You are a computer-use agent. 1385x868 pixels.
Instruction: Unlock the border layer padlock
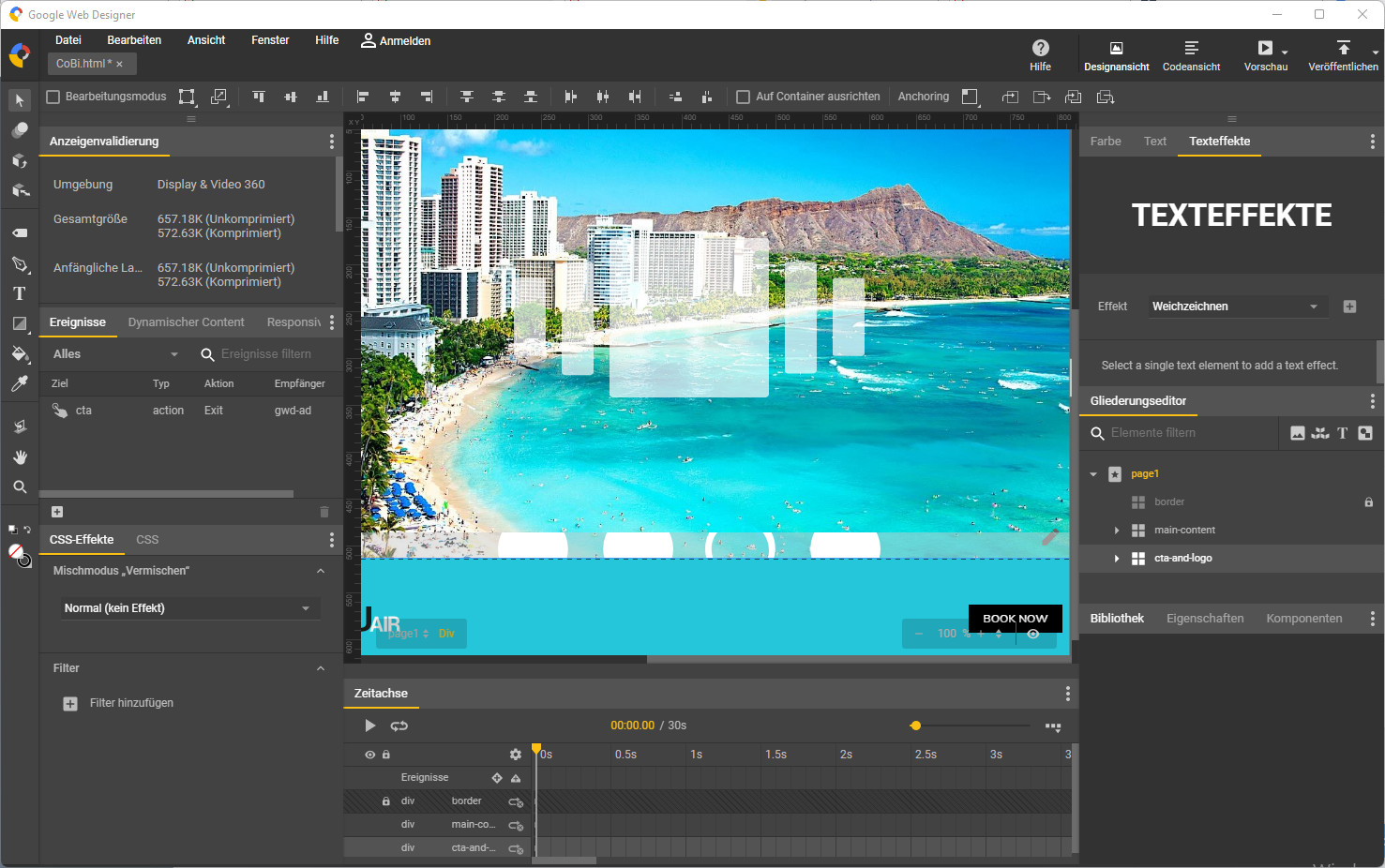[1369, 501]
